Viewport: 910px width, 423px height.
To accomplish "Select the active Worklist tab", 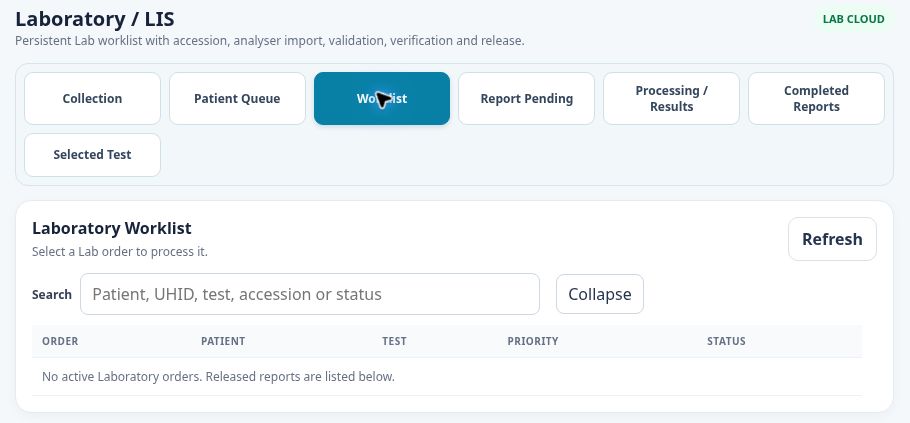I will point(382,98).
